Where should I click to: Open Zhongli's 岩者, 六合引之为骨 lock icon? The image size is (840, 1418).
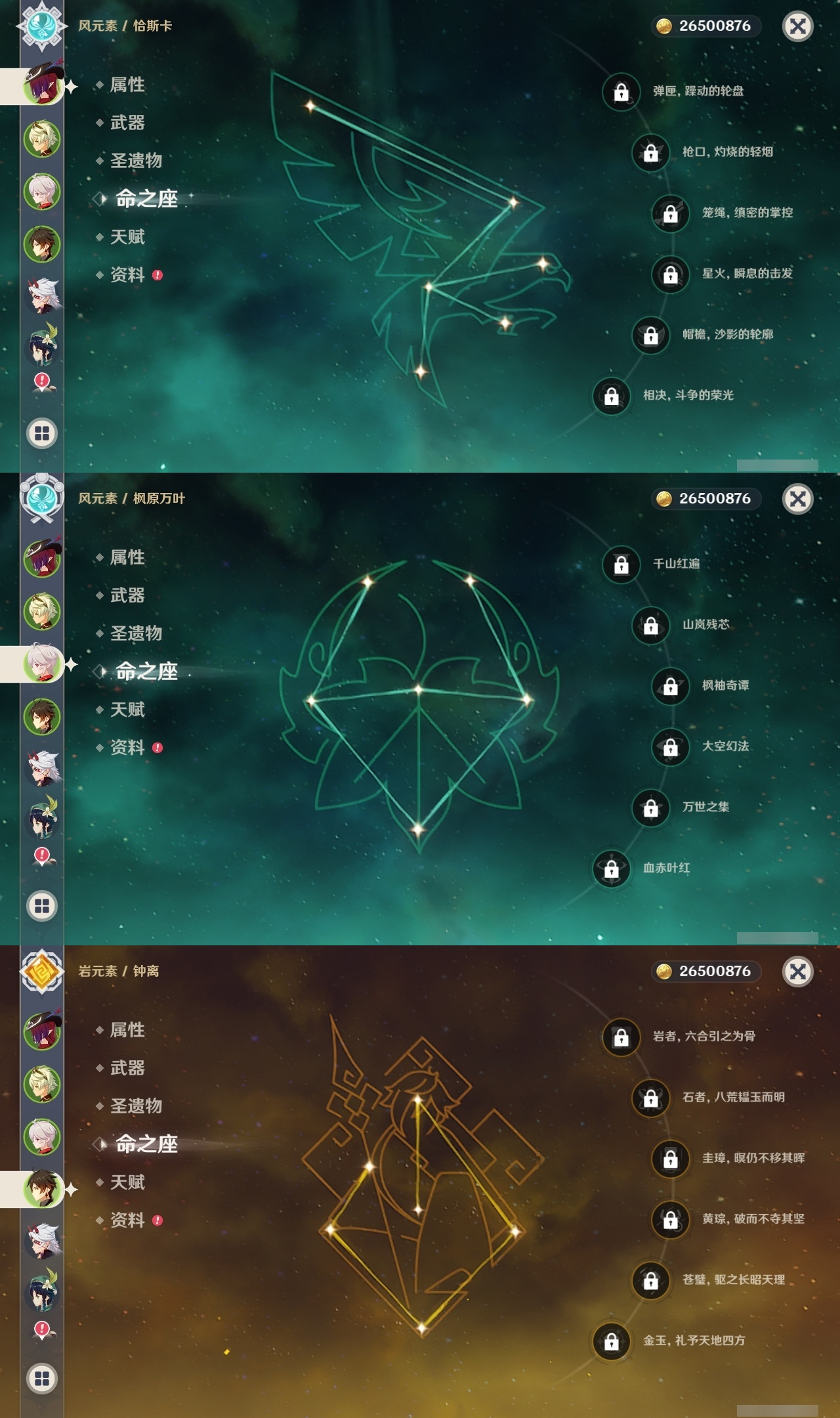coord(621,1037)
